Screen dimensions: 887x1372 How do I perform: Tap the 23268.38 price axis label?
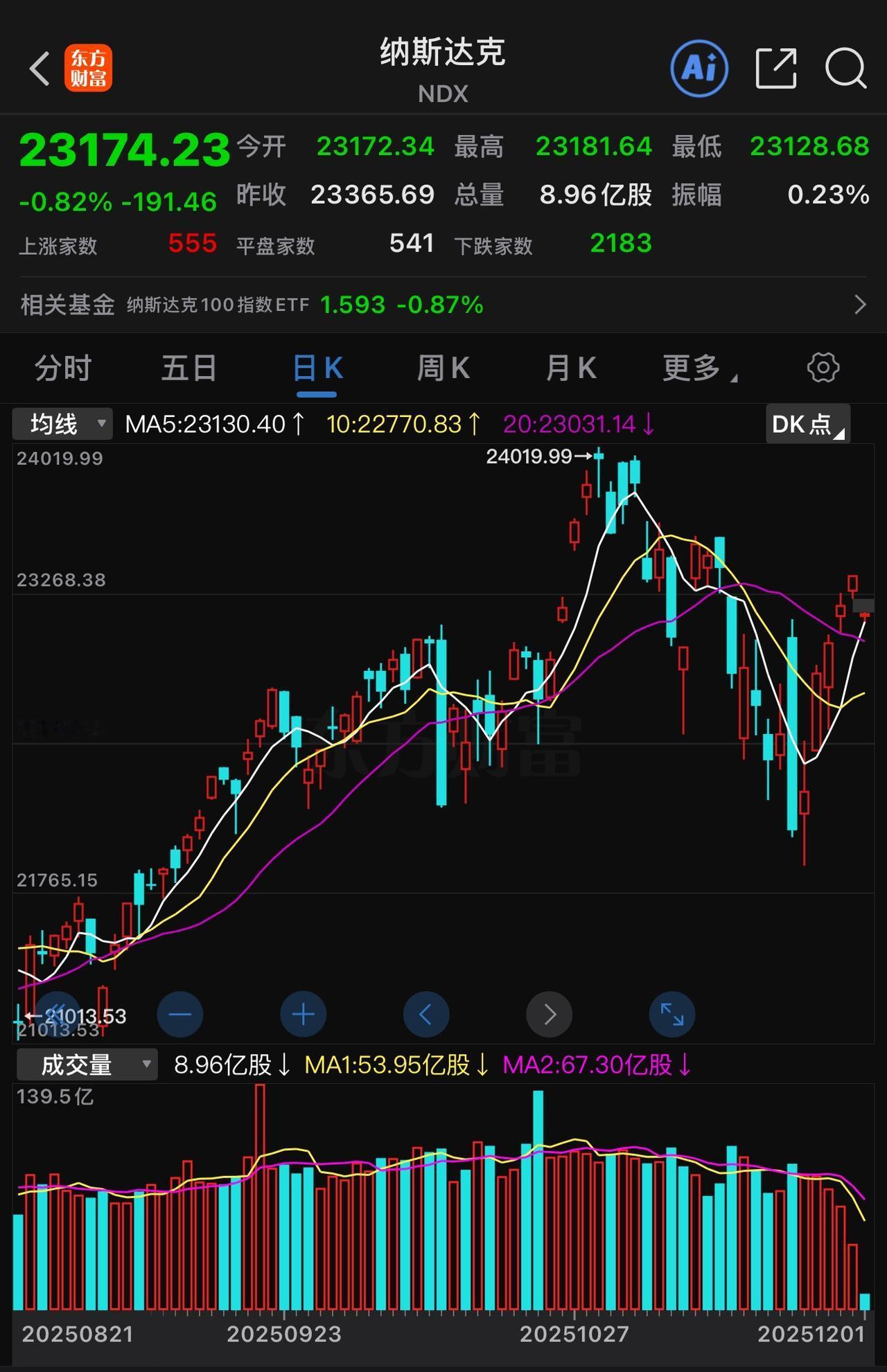point(61,580)
